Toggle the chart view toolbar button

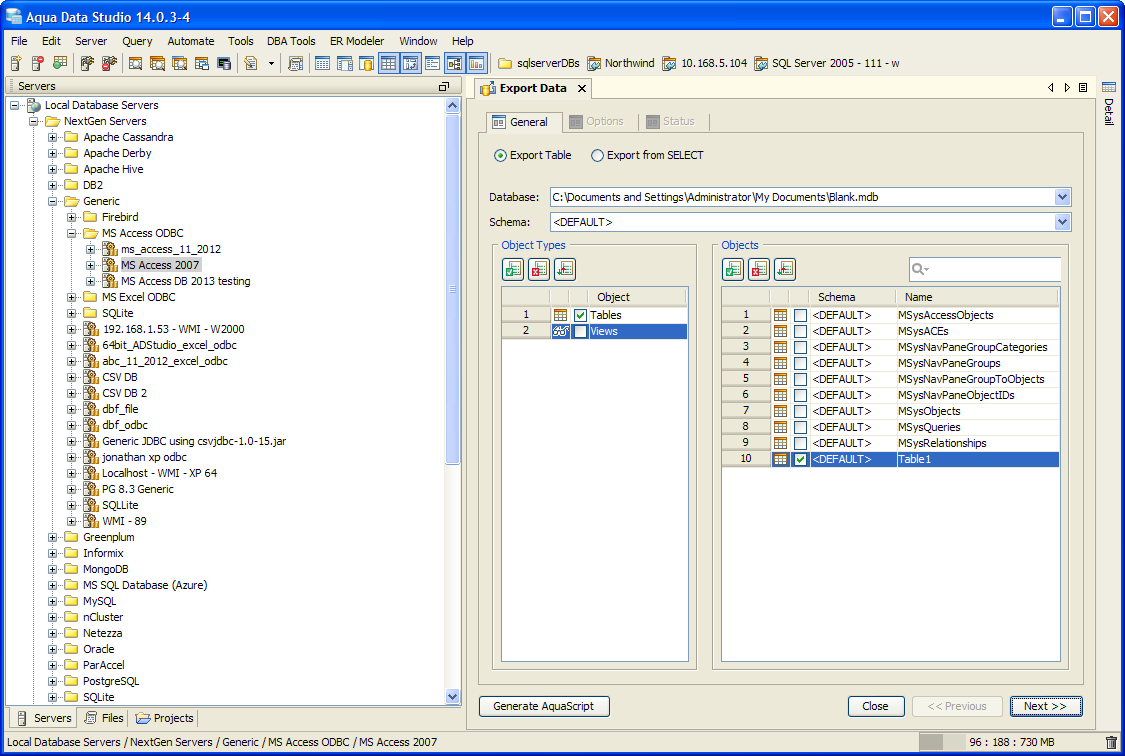pos(476,64)
